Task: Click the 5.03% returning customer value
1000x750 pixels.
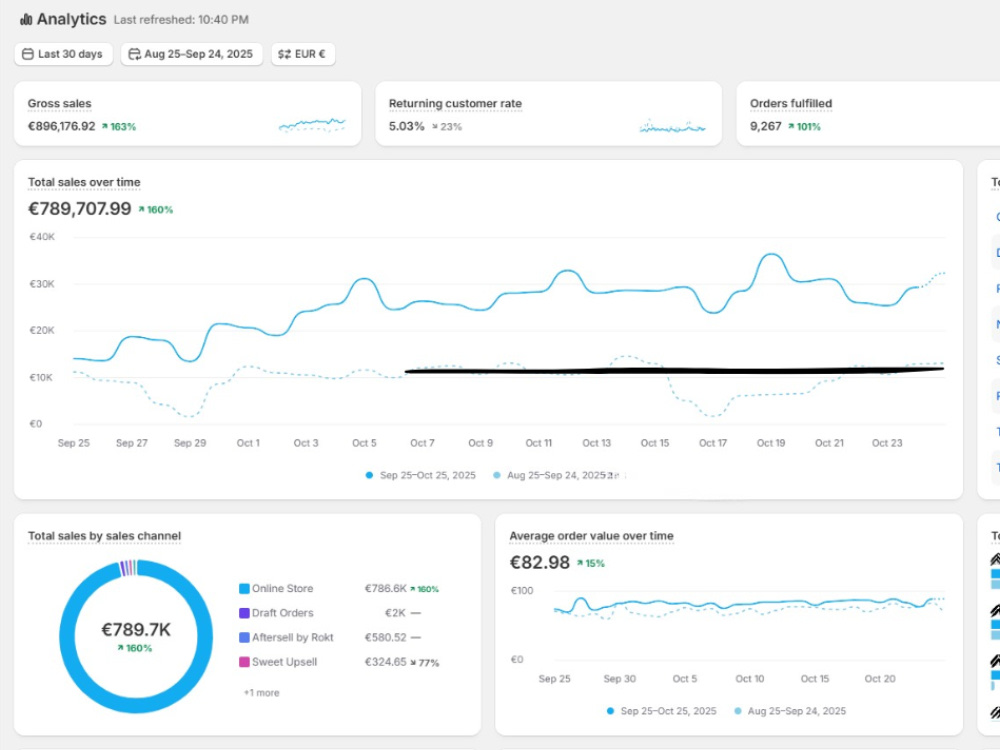Action: [406, 126]
